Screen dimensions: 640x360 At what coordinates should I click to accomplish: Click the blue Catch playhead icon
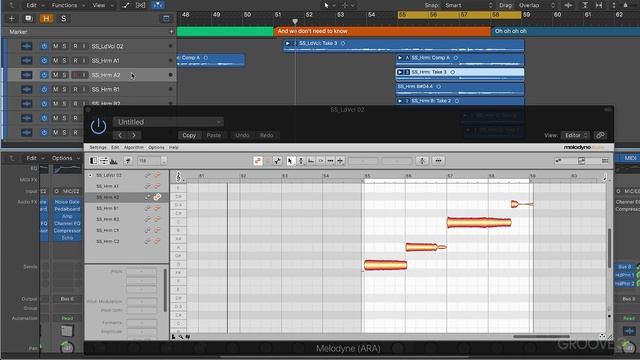[x=158, y=5]
